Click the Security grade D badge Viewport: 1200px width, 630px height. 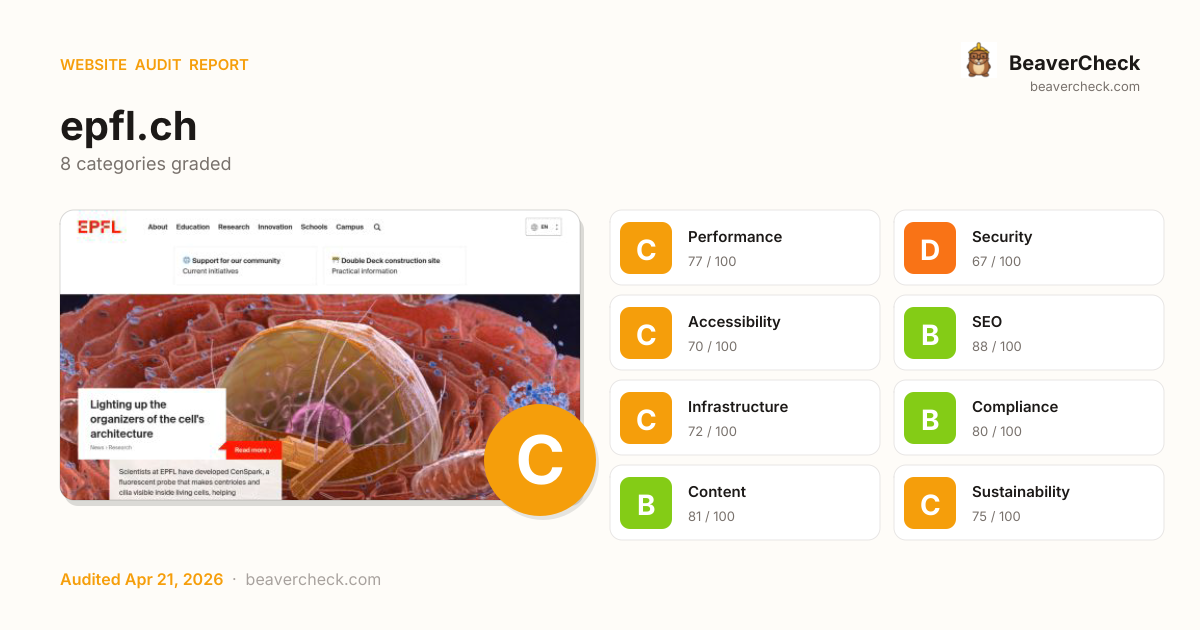(x=930, y=248)
